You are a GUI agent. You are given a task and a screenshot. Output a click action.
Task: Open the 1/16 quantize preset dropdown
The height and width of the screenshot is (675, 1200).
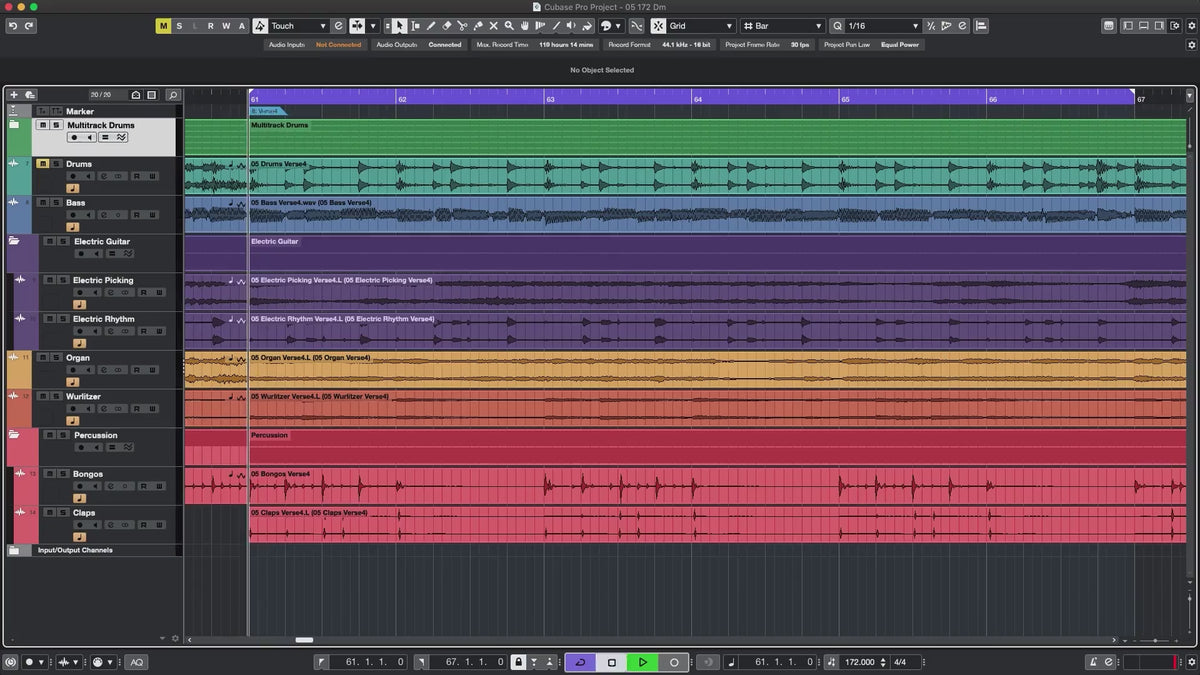(x=882, y=26)
